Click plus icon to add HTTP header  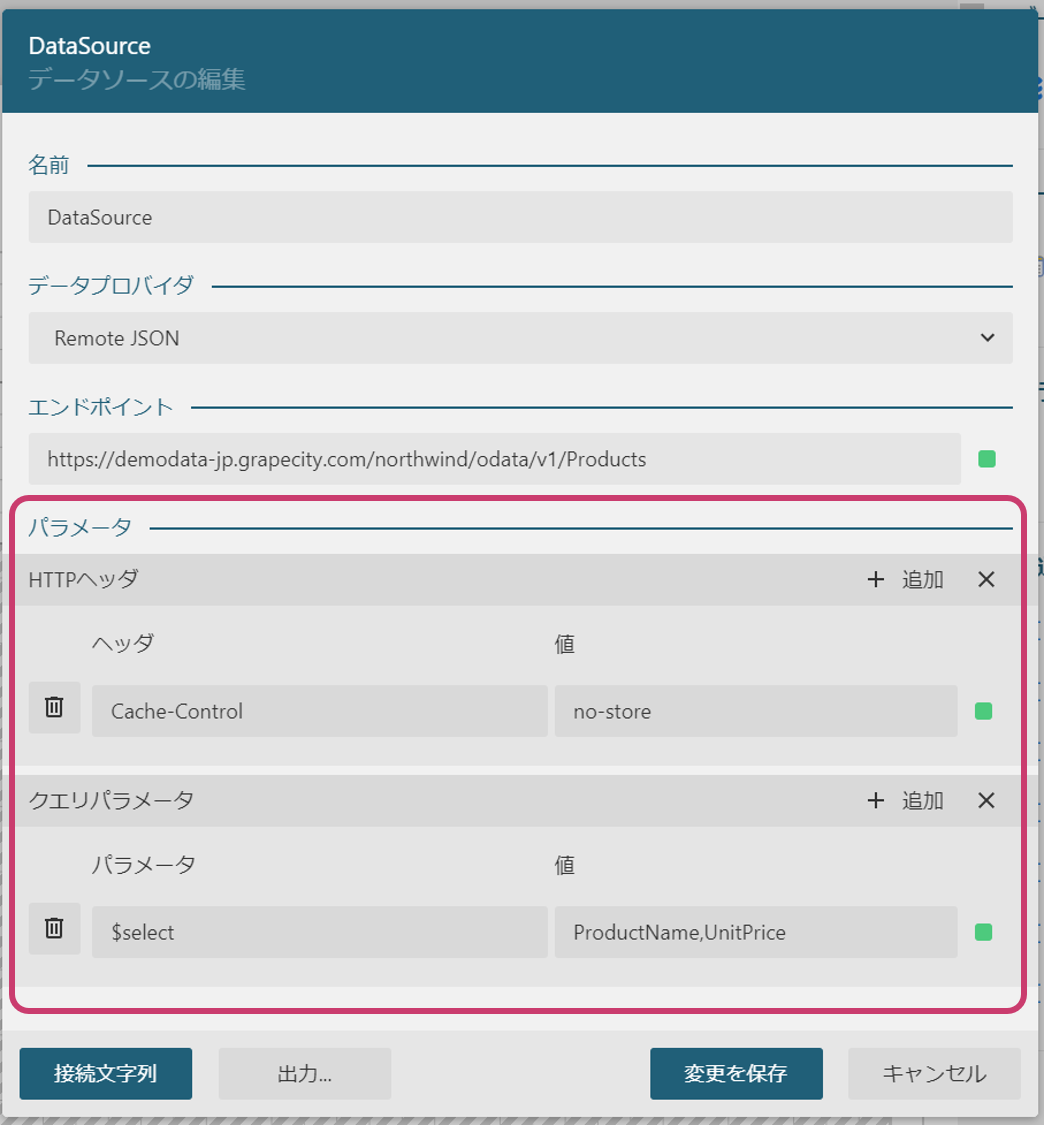click(875, 579)
